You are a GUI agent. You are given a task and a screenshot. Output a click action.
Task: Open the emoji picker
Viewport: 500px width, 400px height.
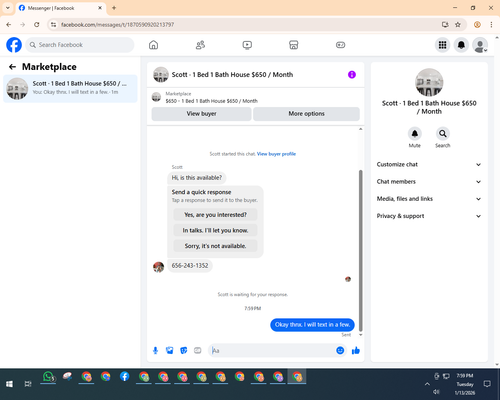[x=340, y=350]
